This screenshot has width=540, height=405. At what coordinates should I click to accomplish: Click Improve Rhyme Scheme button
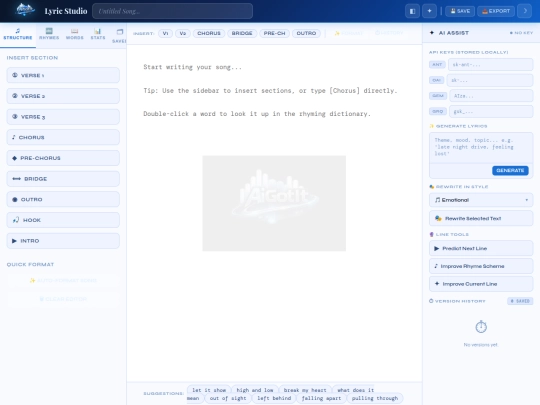(481, 266)
